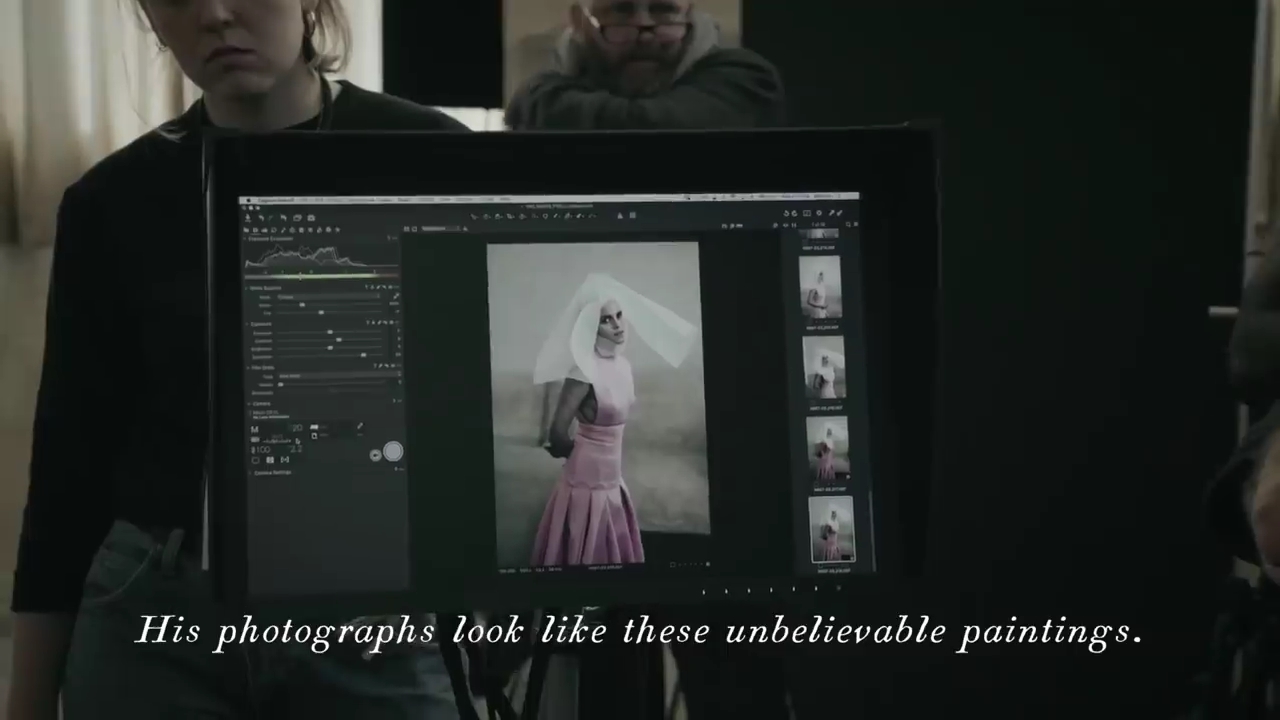Pick the White Balance eyedropper tool
Image resolution: width=1280 pixels, height=720 pixels.
(x=395, y=297)
